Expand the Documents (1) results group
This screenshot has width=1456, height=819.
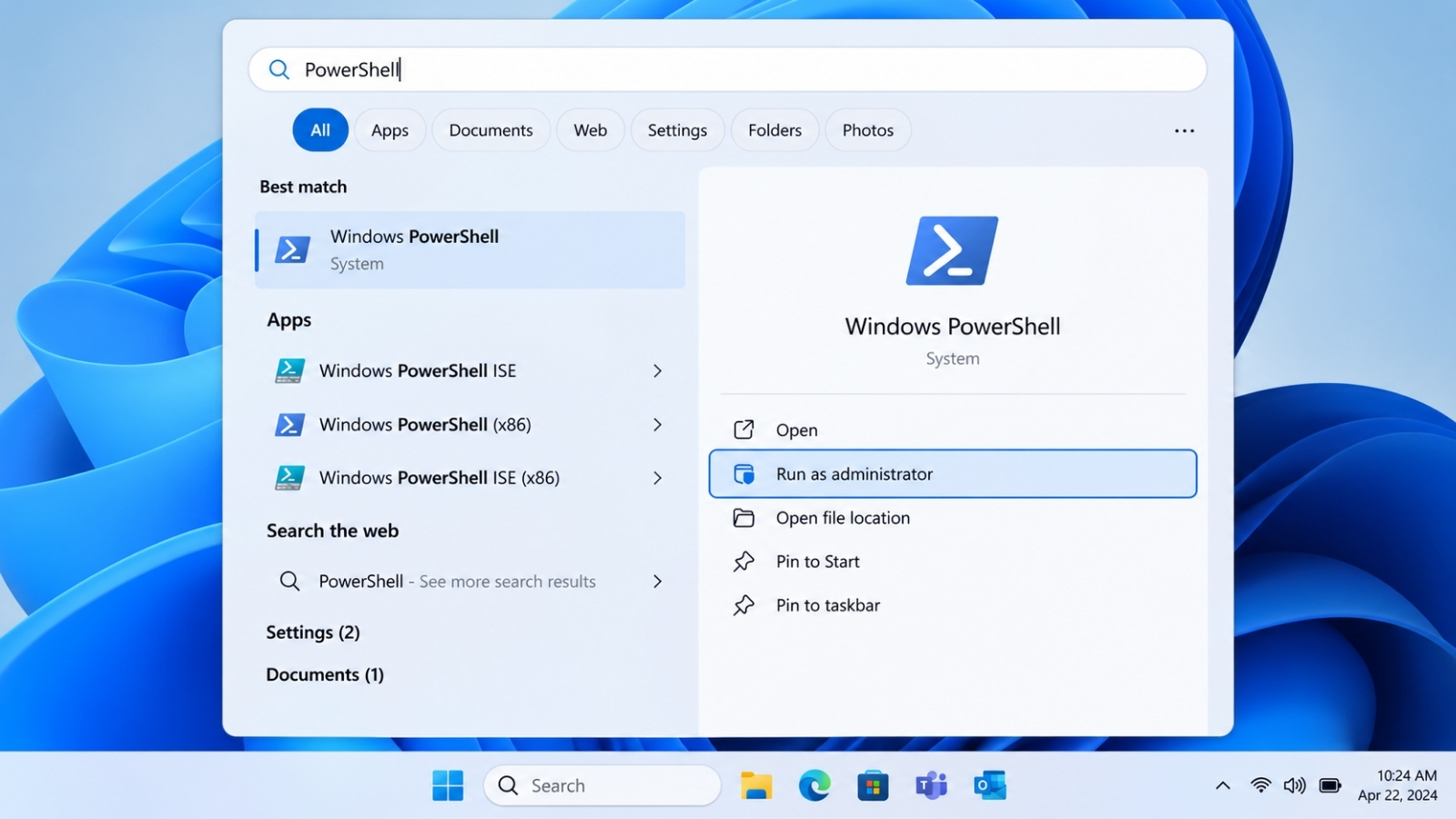(x=325, y=674)
